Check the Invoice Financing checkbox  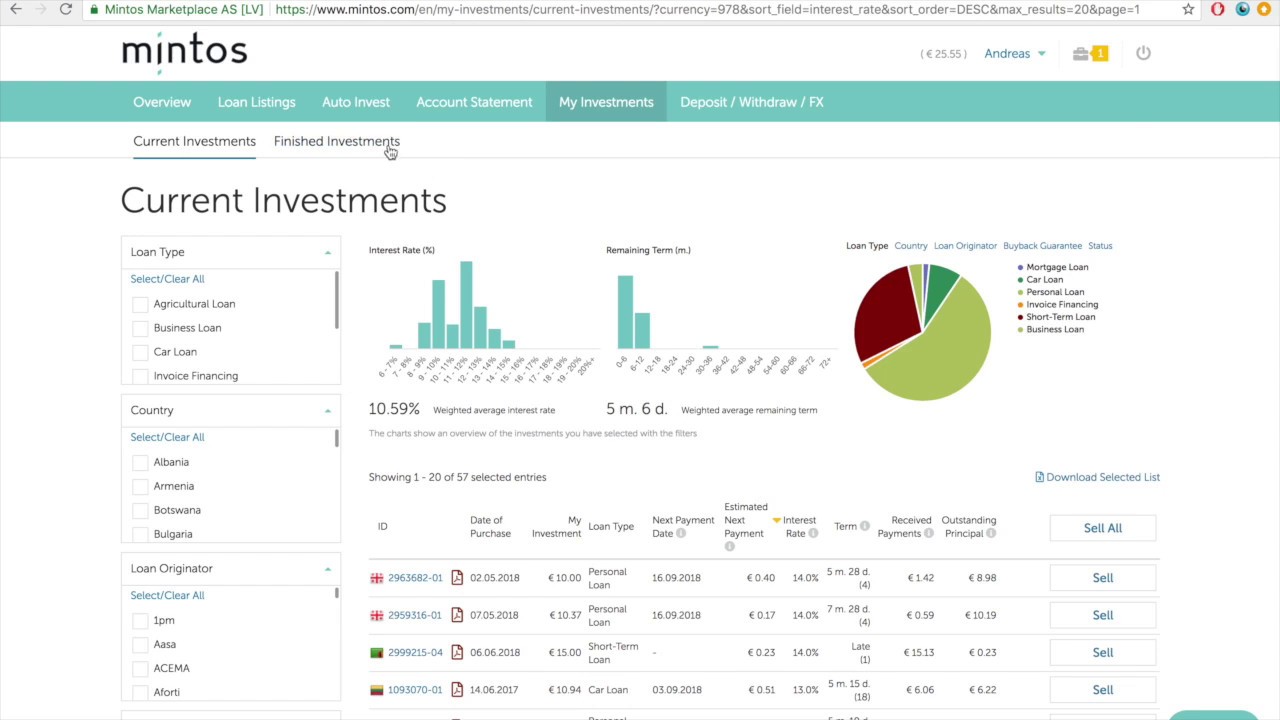(140, 376)
